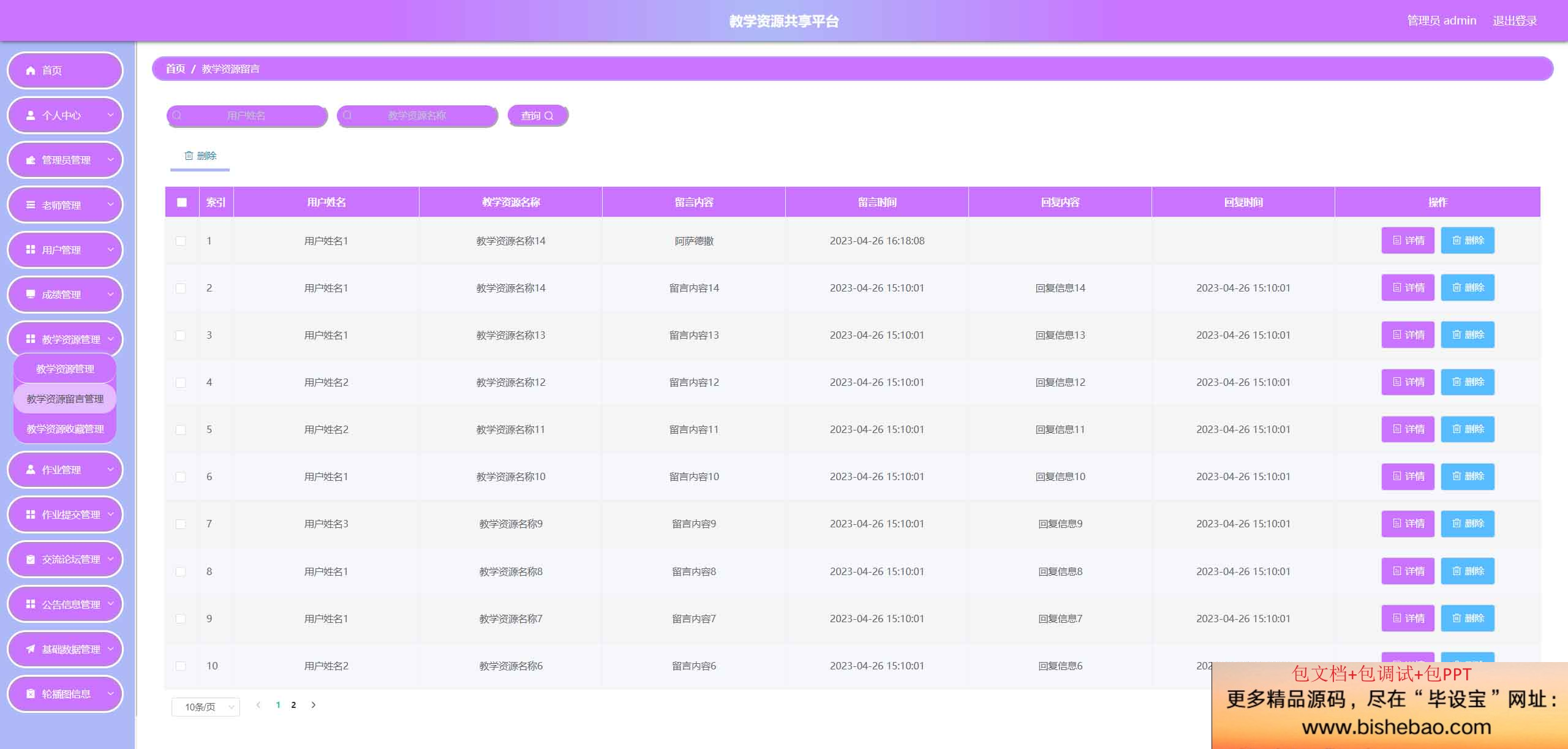This screenshot has height=749, width=1568.
Task: Click the clipboard icon beside 交流论坛管理
Action: (30, 559)
